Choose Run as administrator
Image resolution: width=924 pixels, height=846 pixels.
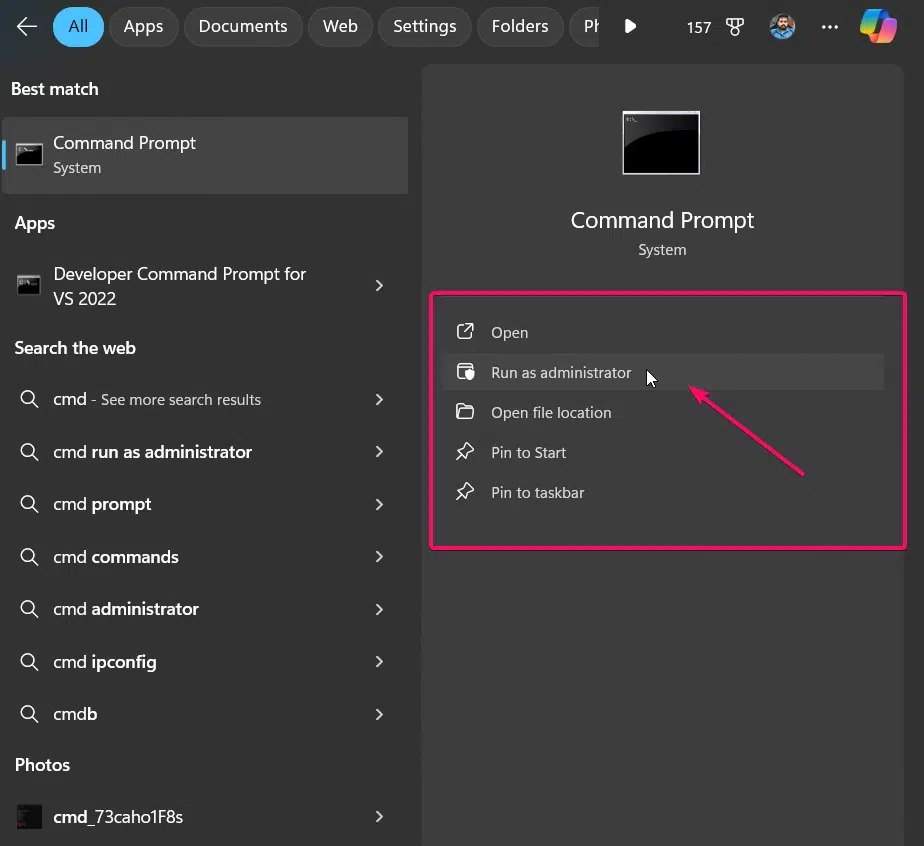(x=662, y=372)
